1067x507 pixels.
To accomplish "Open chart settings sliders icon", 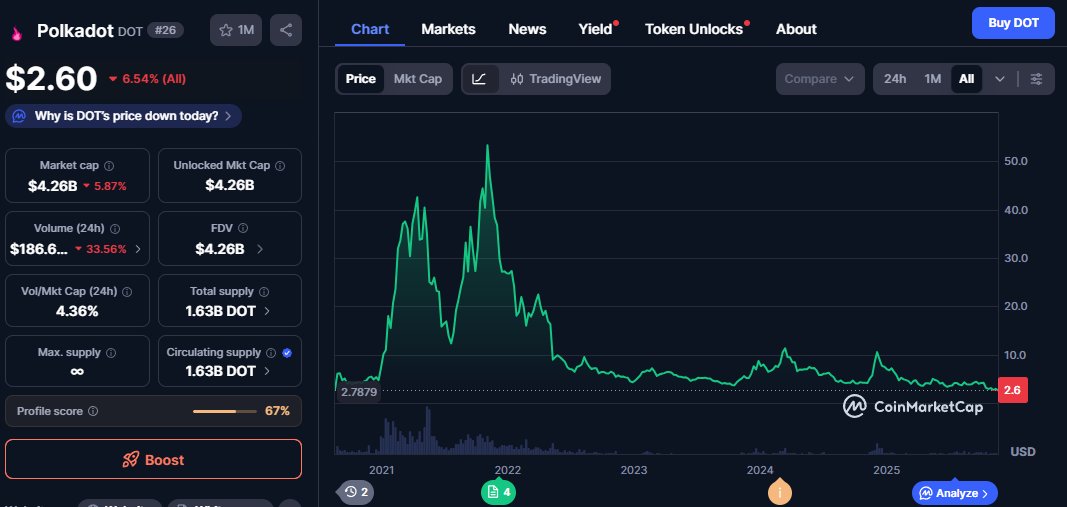I will pos(1036,79).
